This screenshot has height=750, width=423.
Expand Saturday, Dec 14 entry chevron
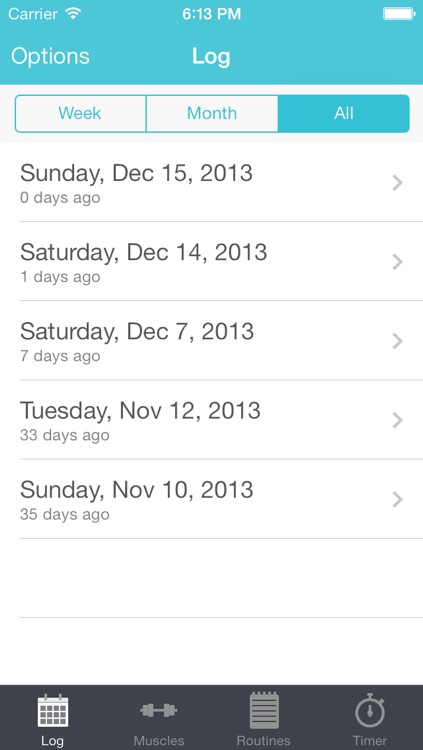coord(398,262)
